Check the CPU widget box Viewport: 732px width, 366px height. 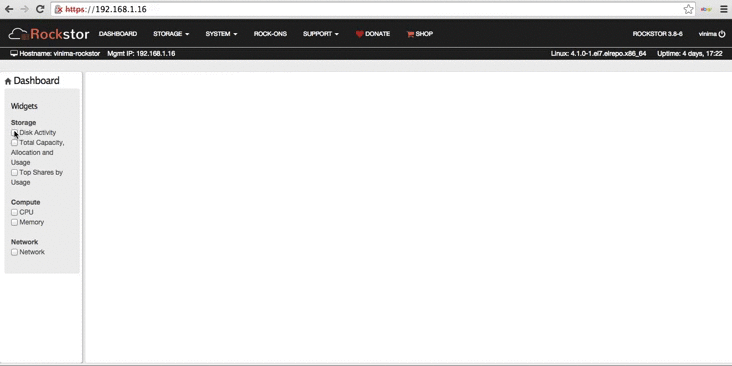point(14,212)
